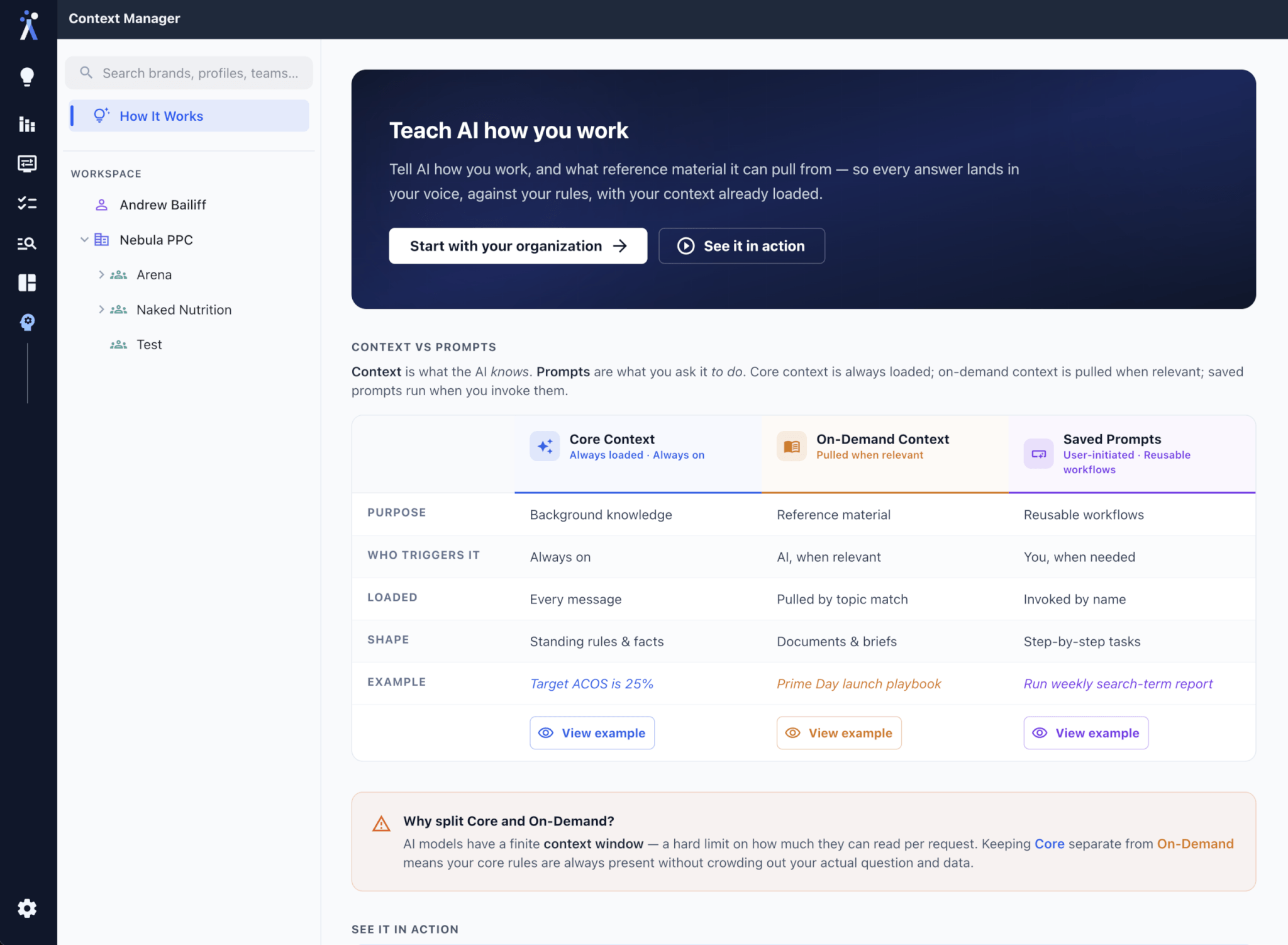Click the Nebula PPC organization icon

click(x=101, y=240)
